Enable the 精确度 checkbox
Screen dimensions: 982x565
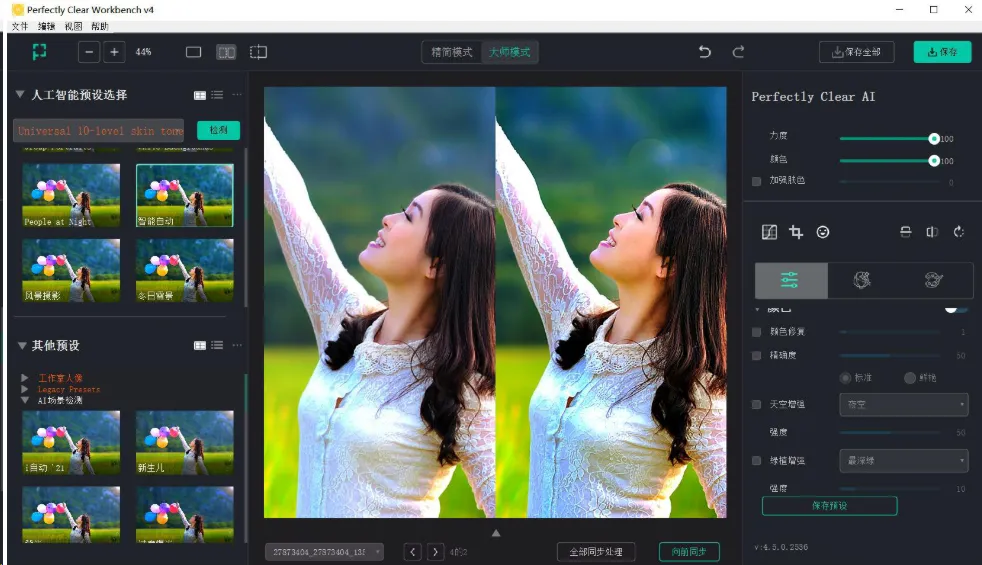click(757, 356)
